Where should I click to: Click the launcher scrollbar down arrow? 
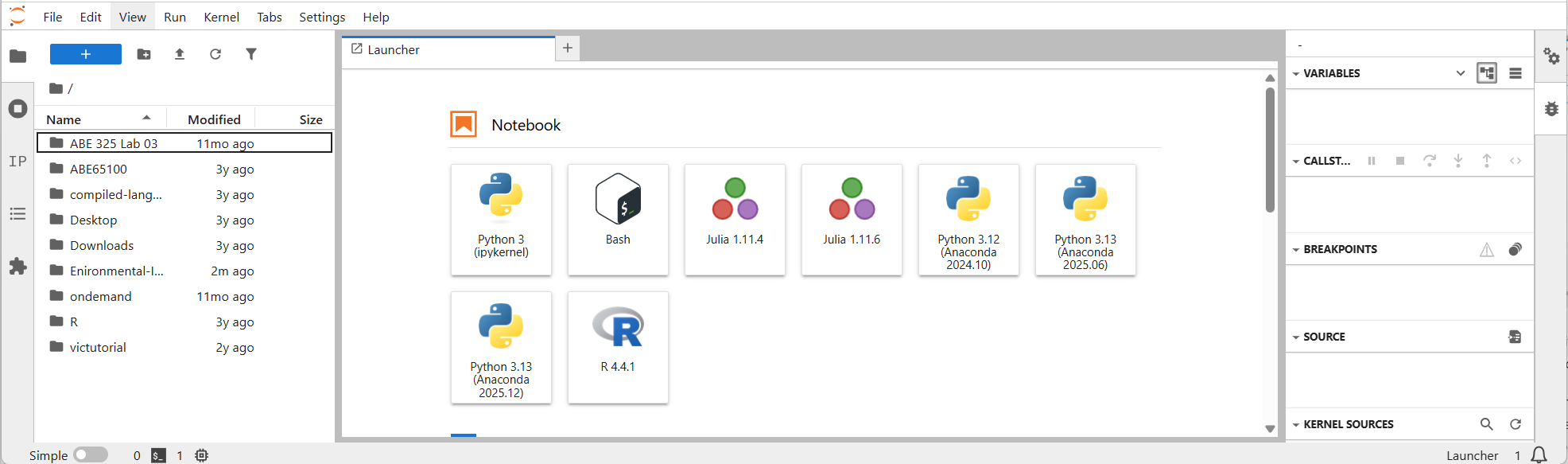point(1270,429)
